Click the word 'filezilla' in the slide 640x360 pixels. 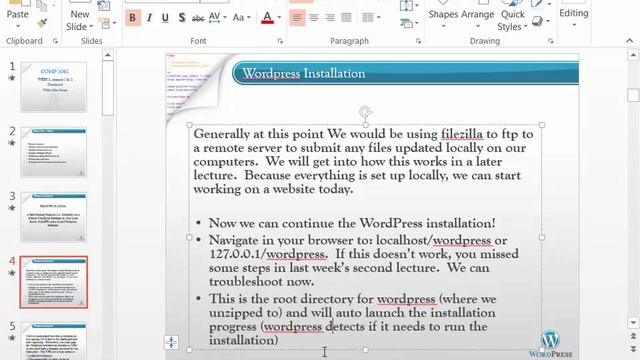pyautogui.click(x=462, y=134)
